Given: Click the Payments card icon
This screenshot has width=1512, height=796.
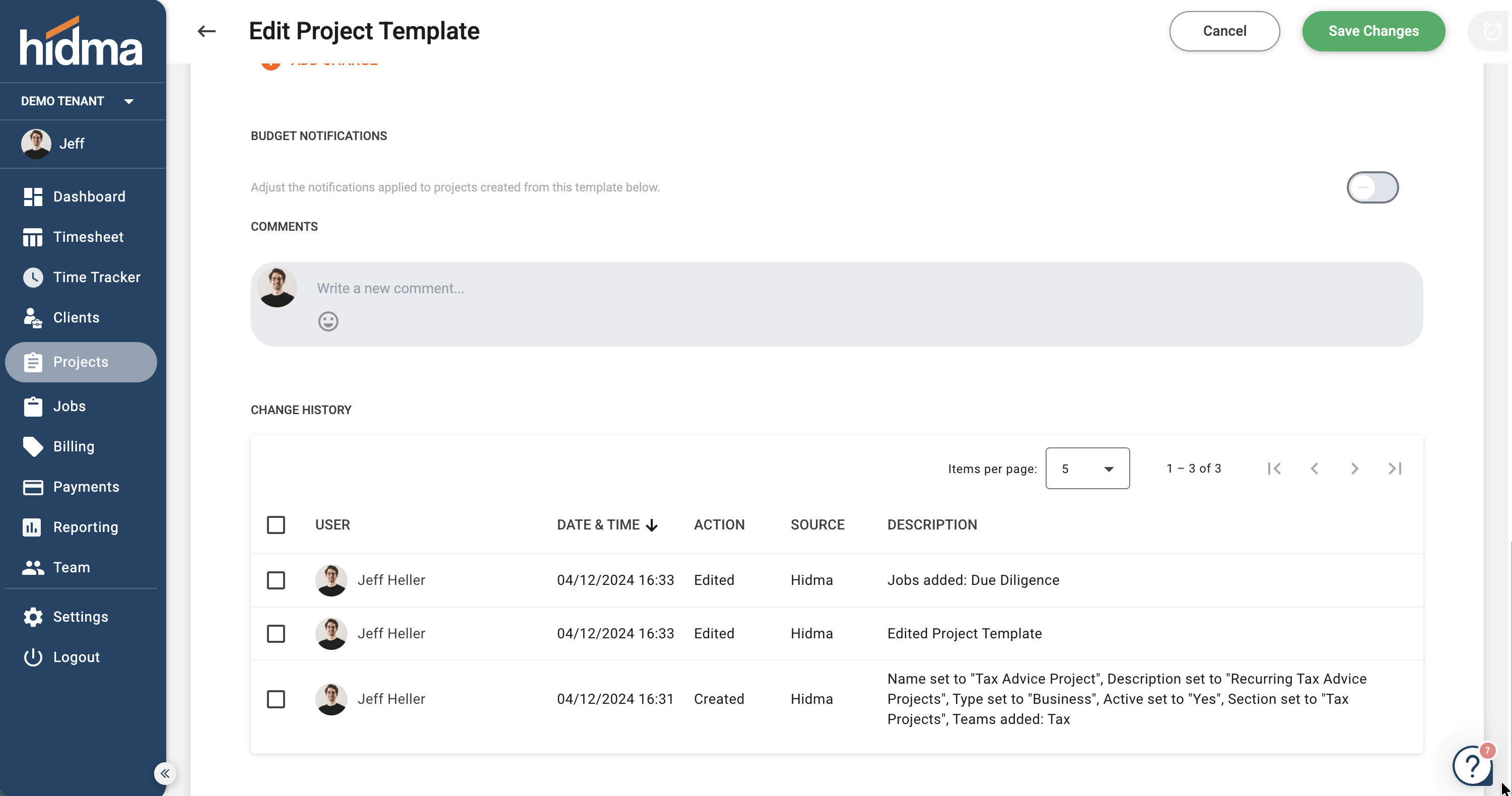Looking at the screenshot, I should tap(33, 487).
